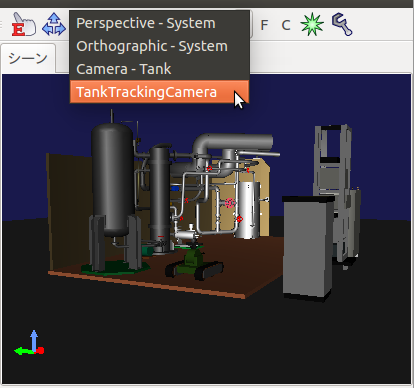This screenshot has width=414, height=388.
Task: Click the green tank robot in scene
Action: point(194,263)
